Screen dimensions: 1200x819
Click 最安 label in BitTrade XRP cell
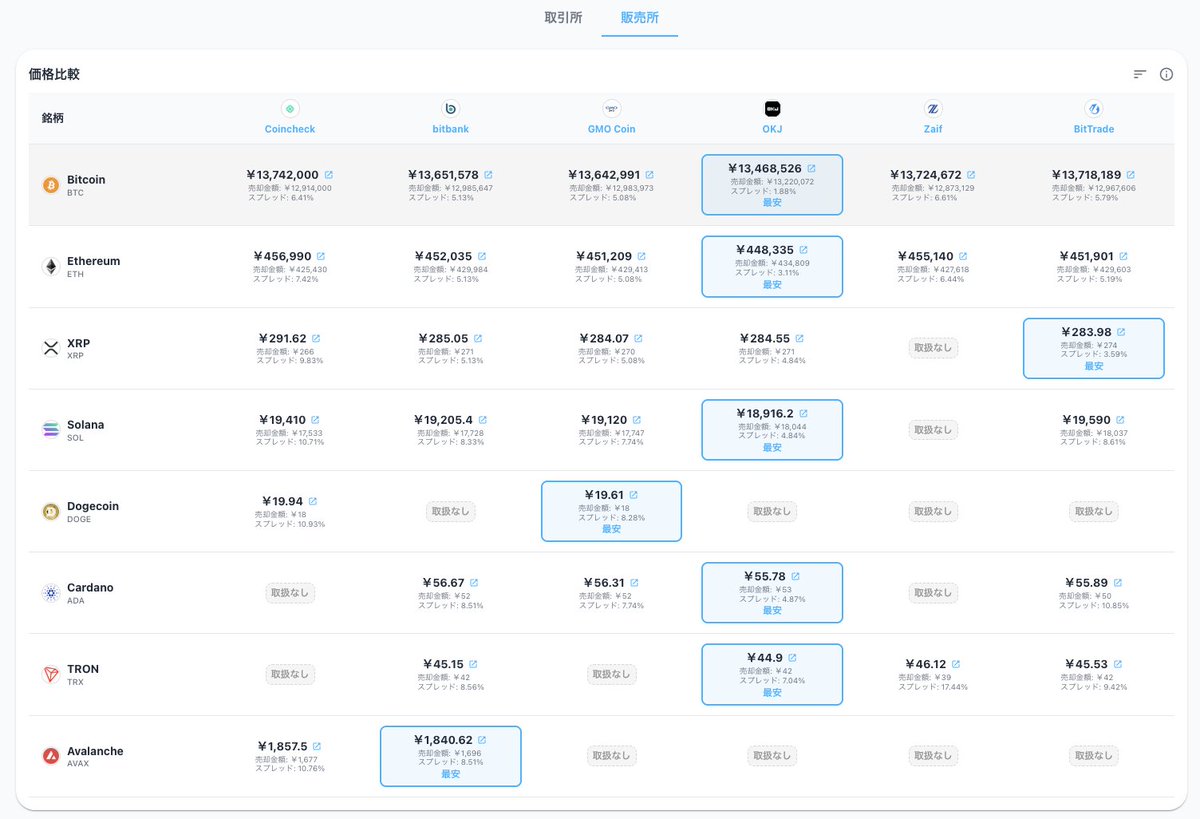tap(1094, 366)
